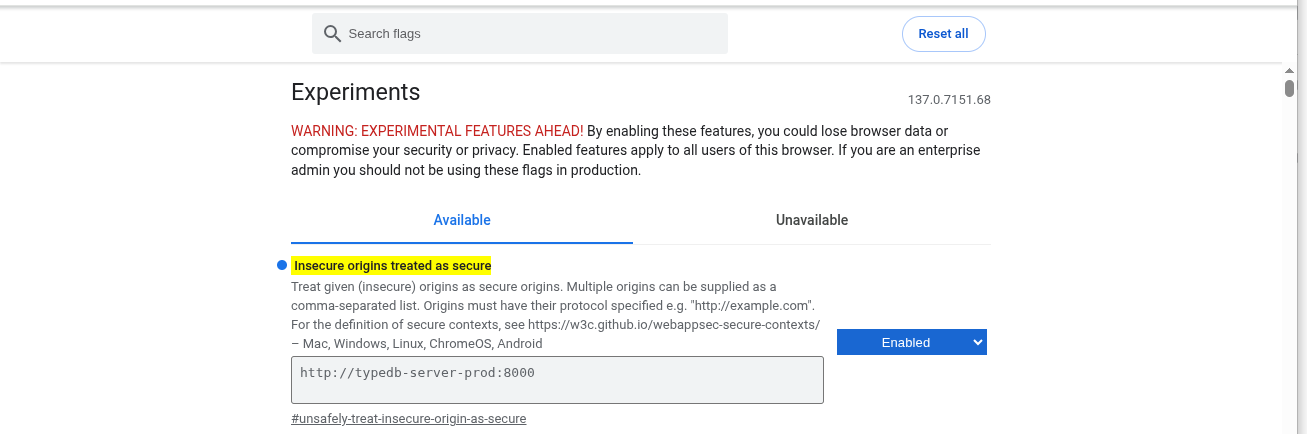Click the origins text box with typedb-server-prod
Screen dimensions: 1307x434
click(x=557, y=380)
